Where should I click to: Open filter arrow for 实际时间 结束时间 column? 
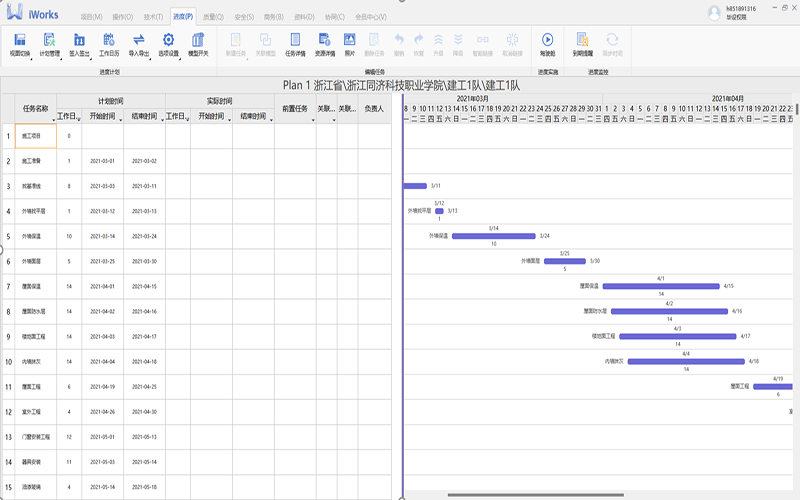(271, 120)
